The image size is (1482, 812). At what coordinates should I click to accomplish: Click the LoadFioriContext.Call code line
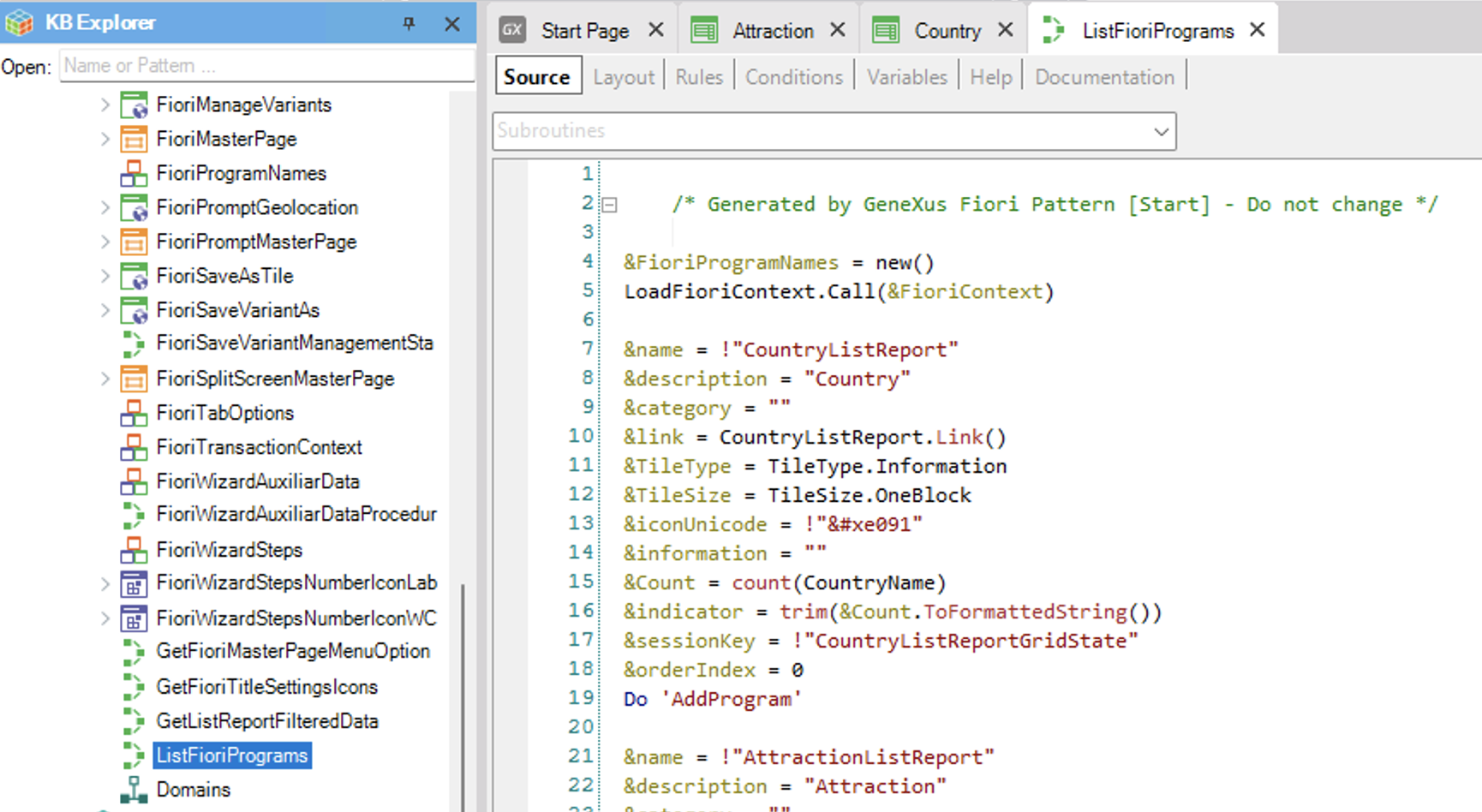840,291
